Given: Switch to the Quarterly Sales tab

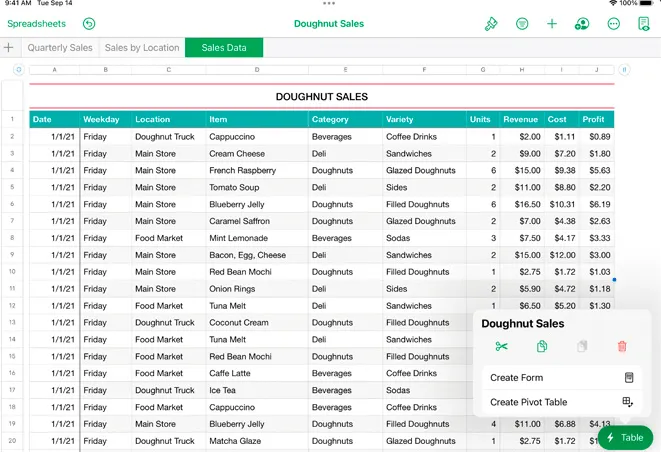Looking at the screenshot, I should pyautogui.click(x=60, y=48).
